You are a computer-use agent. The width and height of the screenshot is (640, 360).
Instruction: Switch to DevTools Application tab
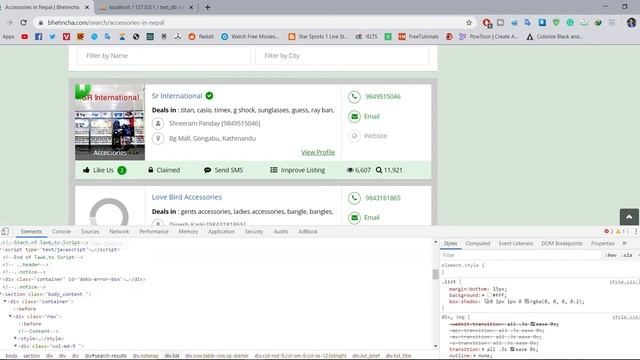point(221,231)
